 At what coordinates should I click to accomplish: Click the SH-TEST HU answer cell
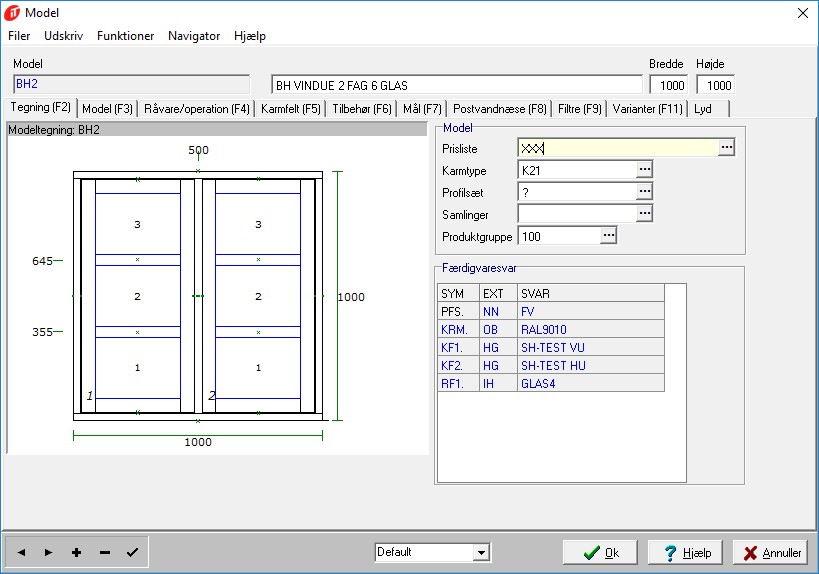tap(591, 366)
